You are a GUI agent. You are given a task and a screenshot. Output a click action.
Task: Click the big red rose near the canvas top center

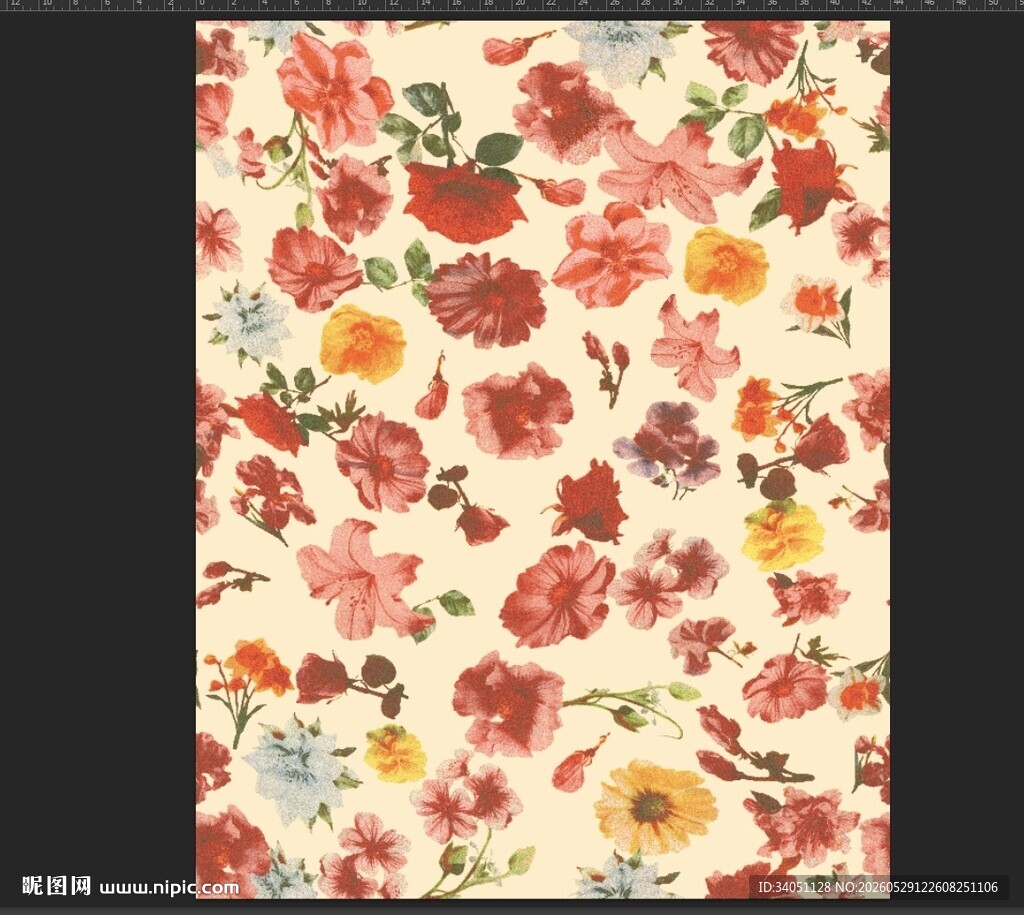pos(463,201)
